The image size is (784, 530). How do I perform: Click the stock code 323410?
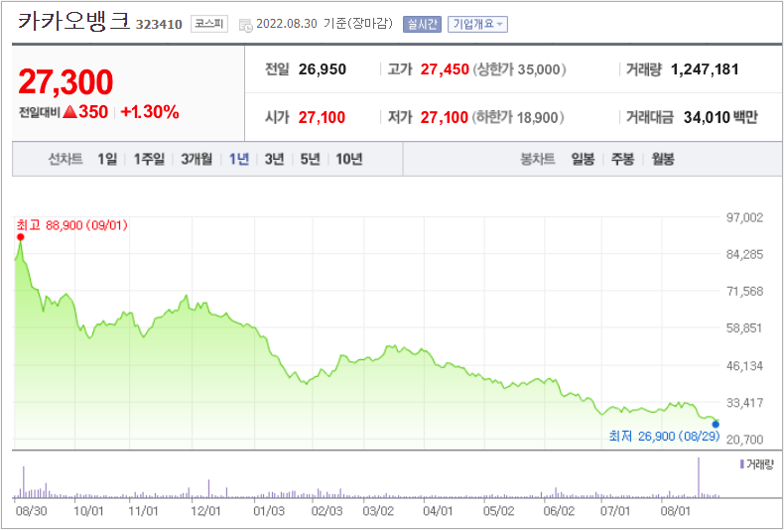click(x=159, y=24)
